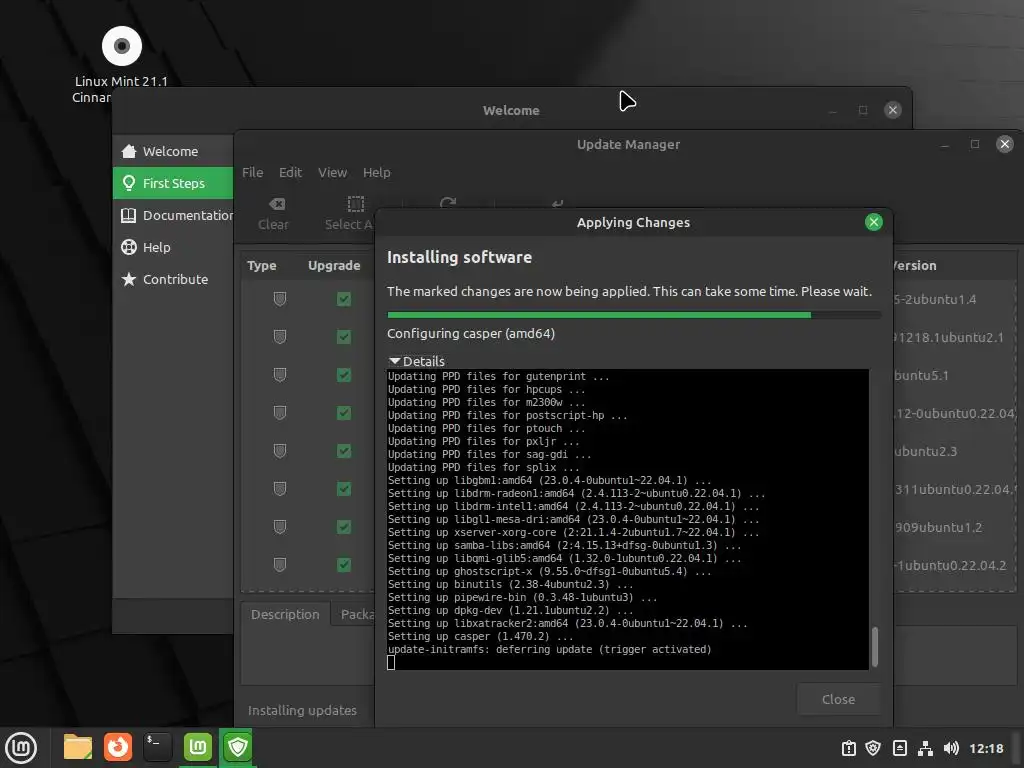1024x768 pixels.
Task: Open the sound volume tray icon
Action: click(951, 748)
